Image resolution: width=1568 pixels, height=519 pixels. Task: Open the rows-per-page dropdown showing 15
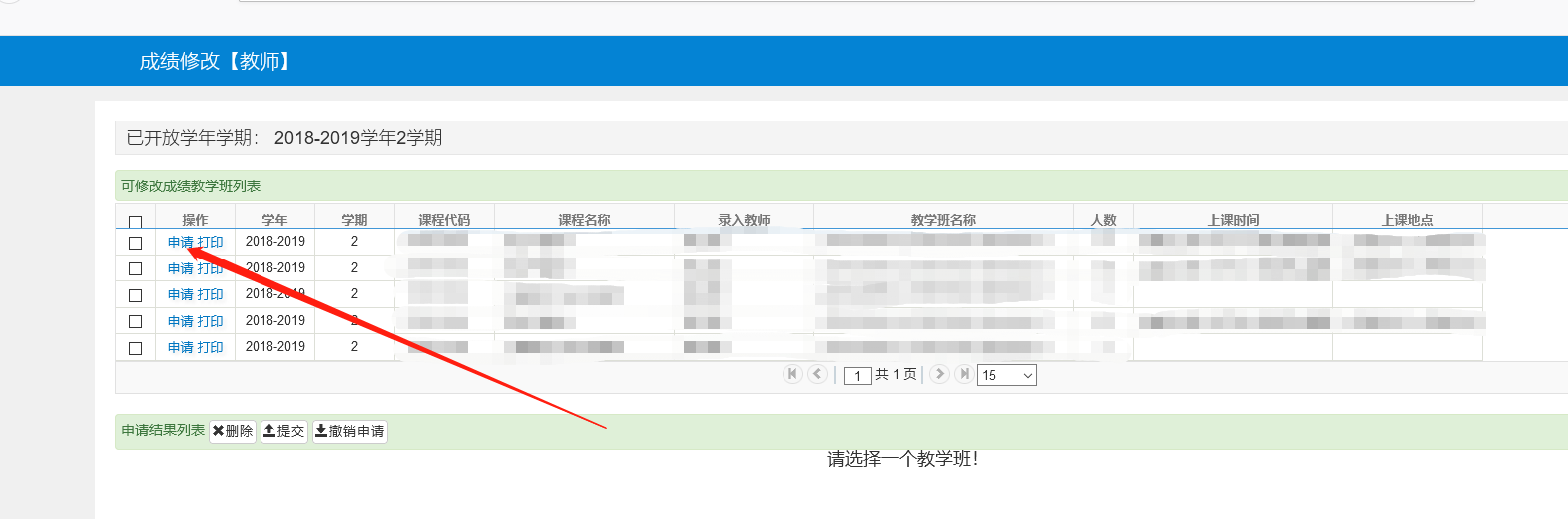pyautogui.click(x=1006, y=375)
